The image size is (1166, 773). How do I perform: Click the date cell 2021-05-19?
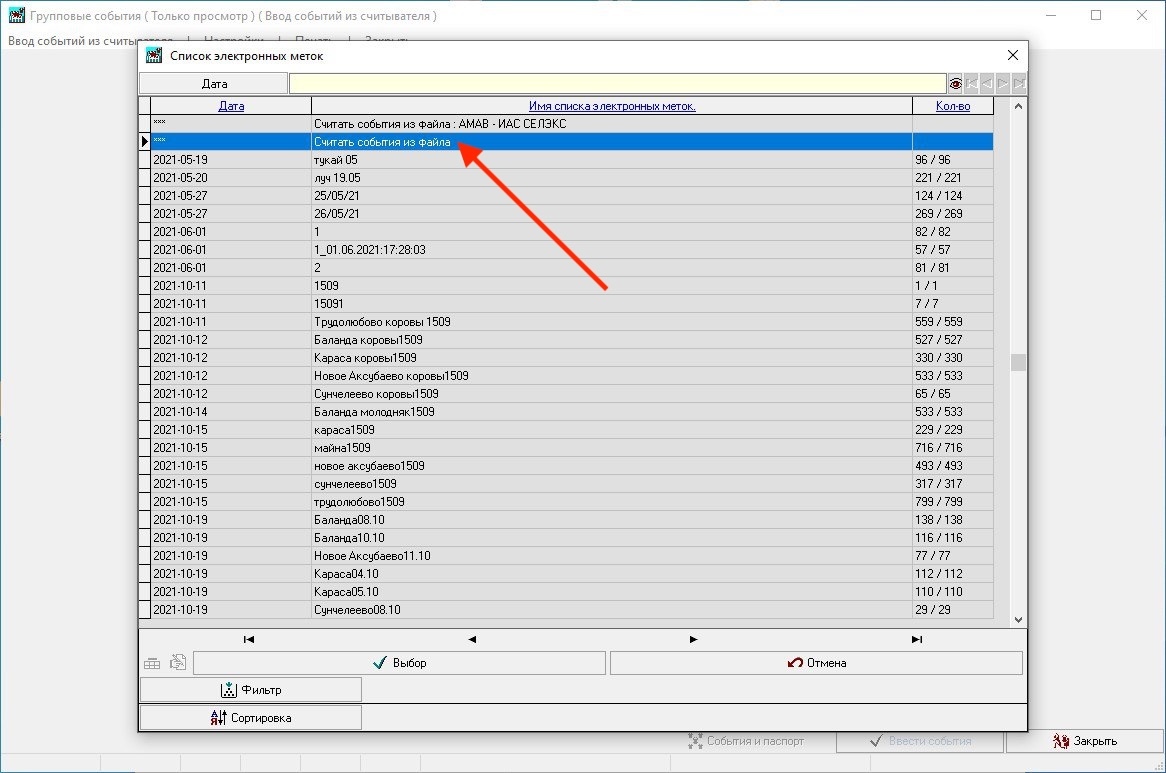(231, 160)
